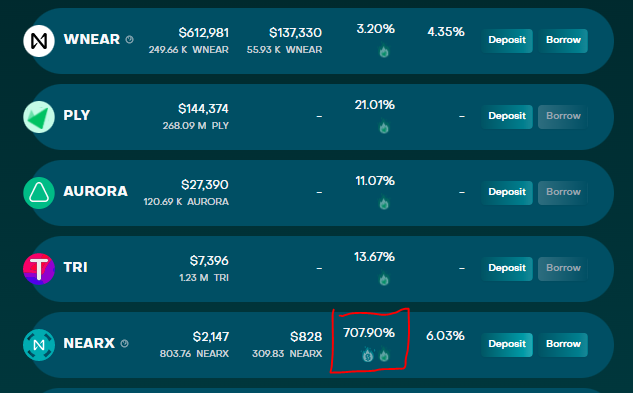Viewport: 633px width, 393px height.
Task: Click the flame reward icon under 11.07%
Action: [x=384, y=203]
